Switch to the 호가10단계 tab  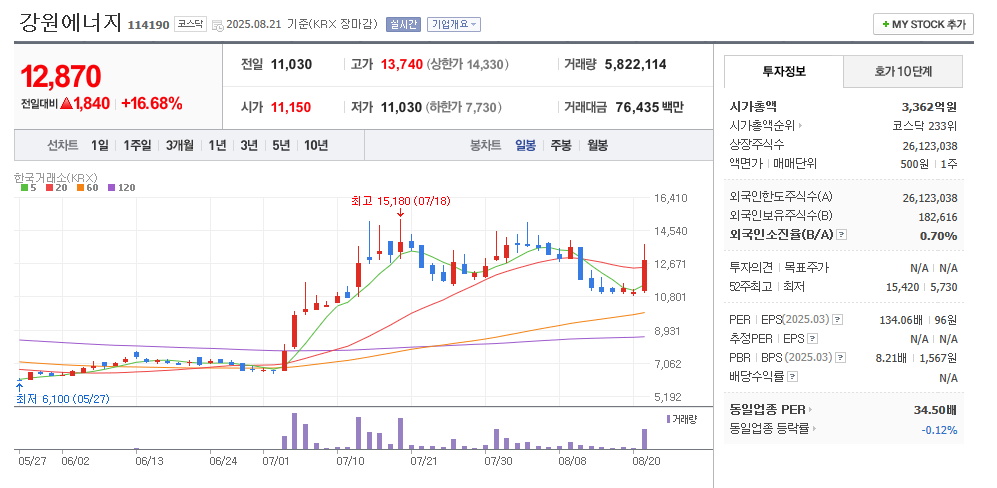[903, 71]
